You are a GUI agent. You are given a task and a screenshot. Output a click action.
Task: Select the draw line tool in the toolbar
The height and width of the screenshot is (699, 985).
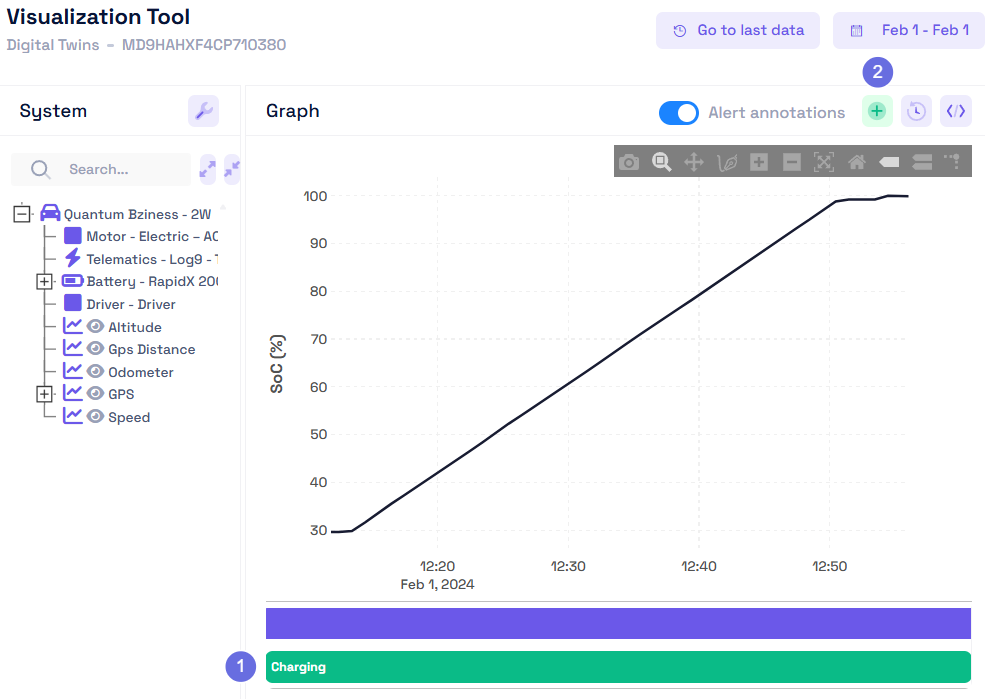click(727, 162)
